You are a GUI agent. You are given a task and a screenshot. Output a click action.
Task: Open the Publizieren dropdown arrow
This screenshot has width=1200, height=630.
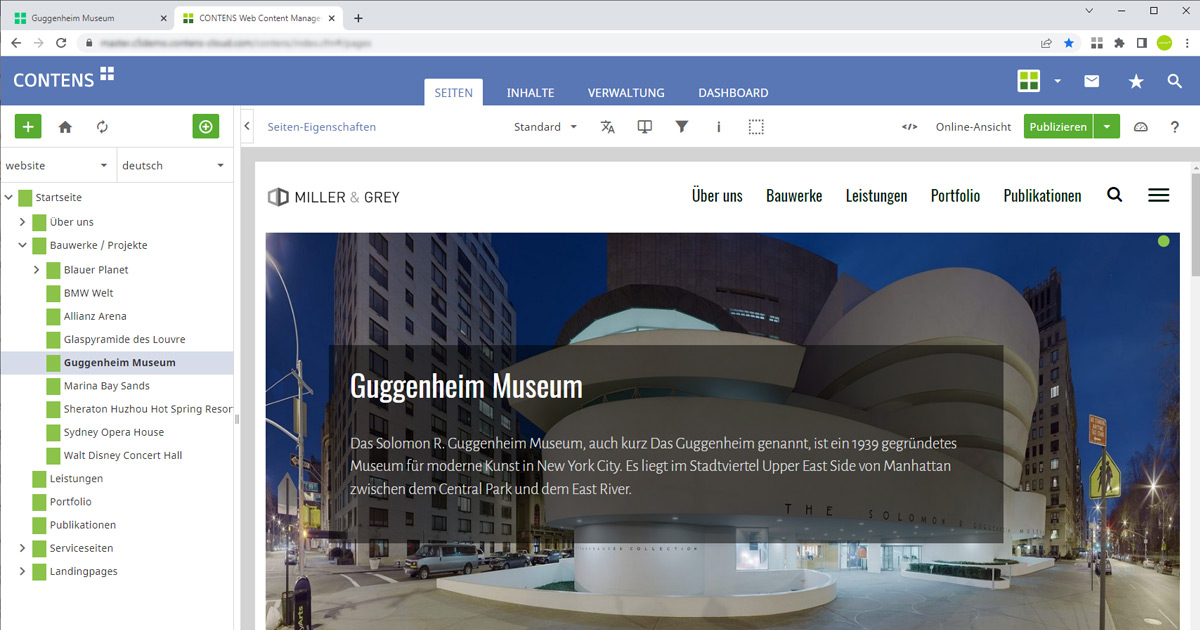[x=1107, y=127]
